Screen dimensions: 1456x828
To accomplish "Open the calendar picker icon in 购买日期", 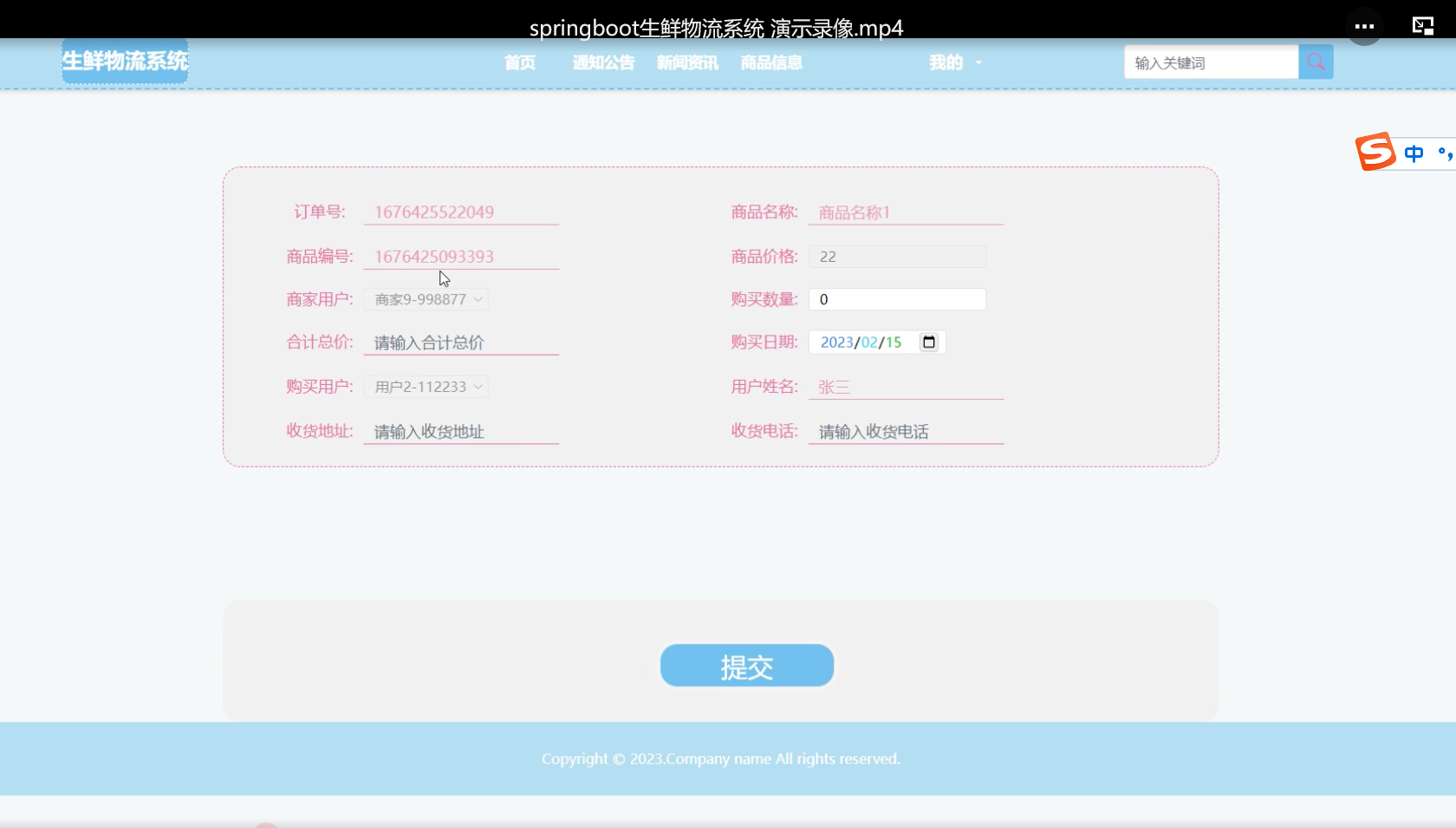I will coord(929,342).
